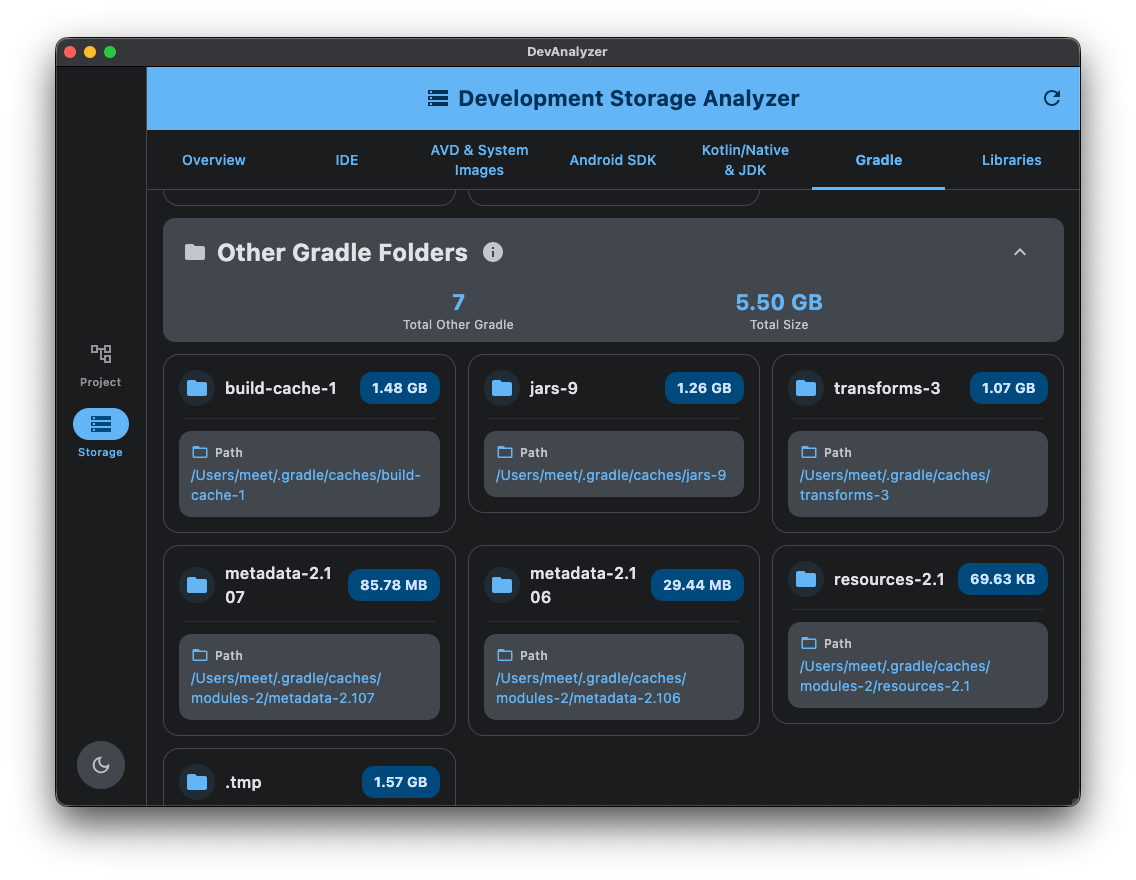Click the 7 Total Other Gradle count
Image resolution: width=1136 pixels, height=880 pixels.
(458, 302)
